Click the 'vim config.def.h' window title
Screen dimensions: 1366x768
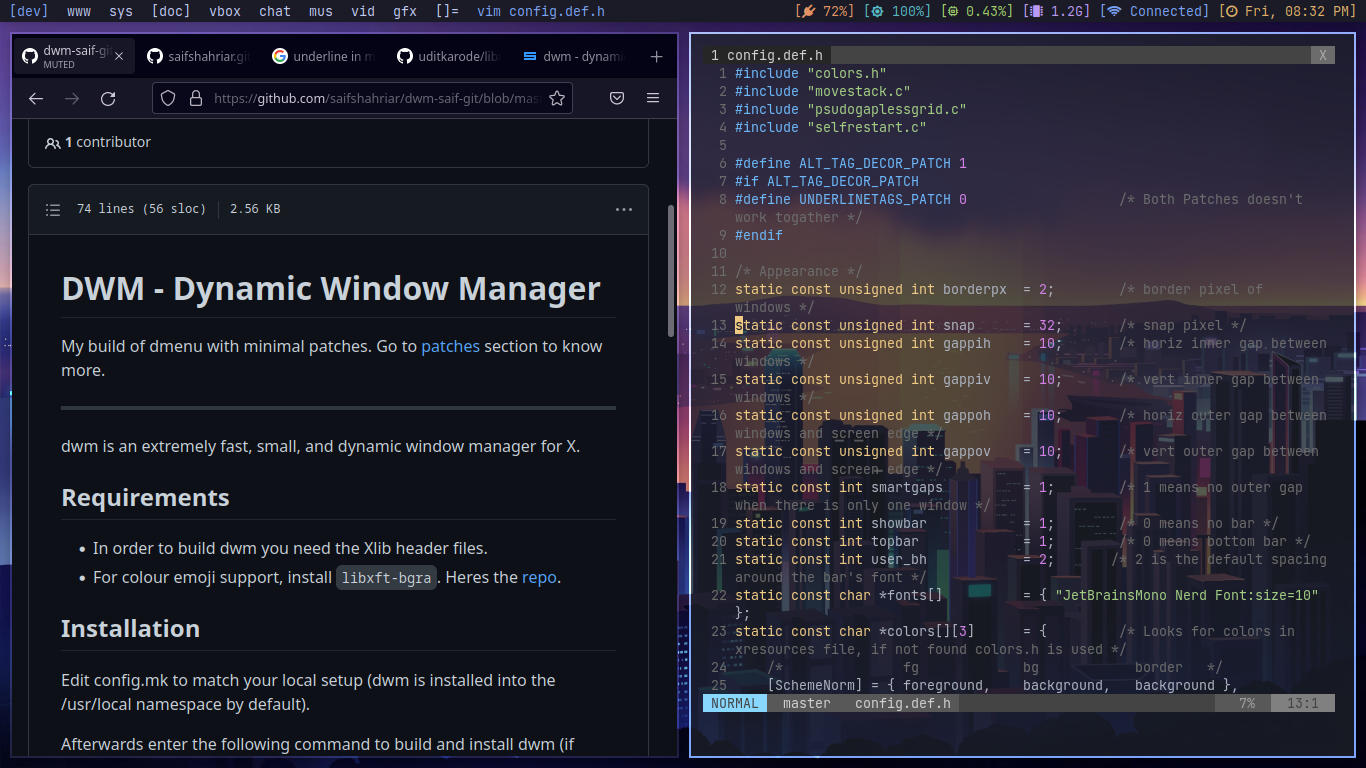click(x=541, y=11)
